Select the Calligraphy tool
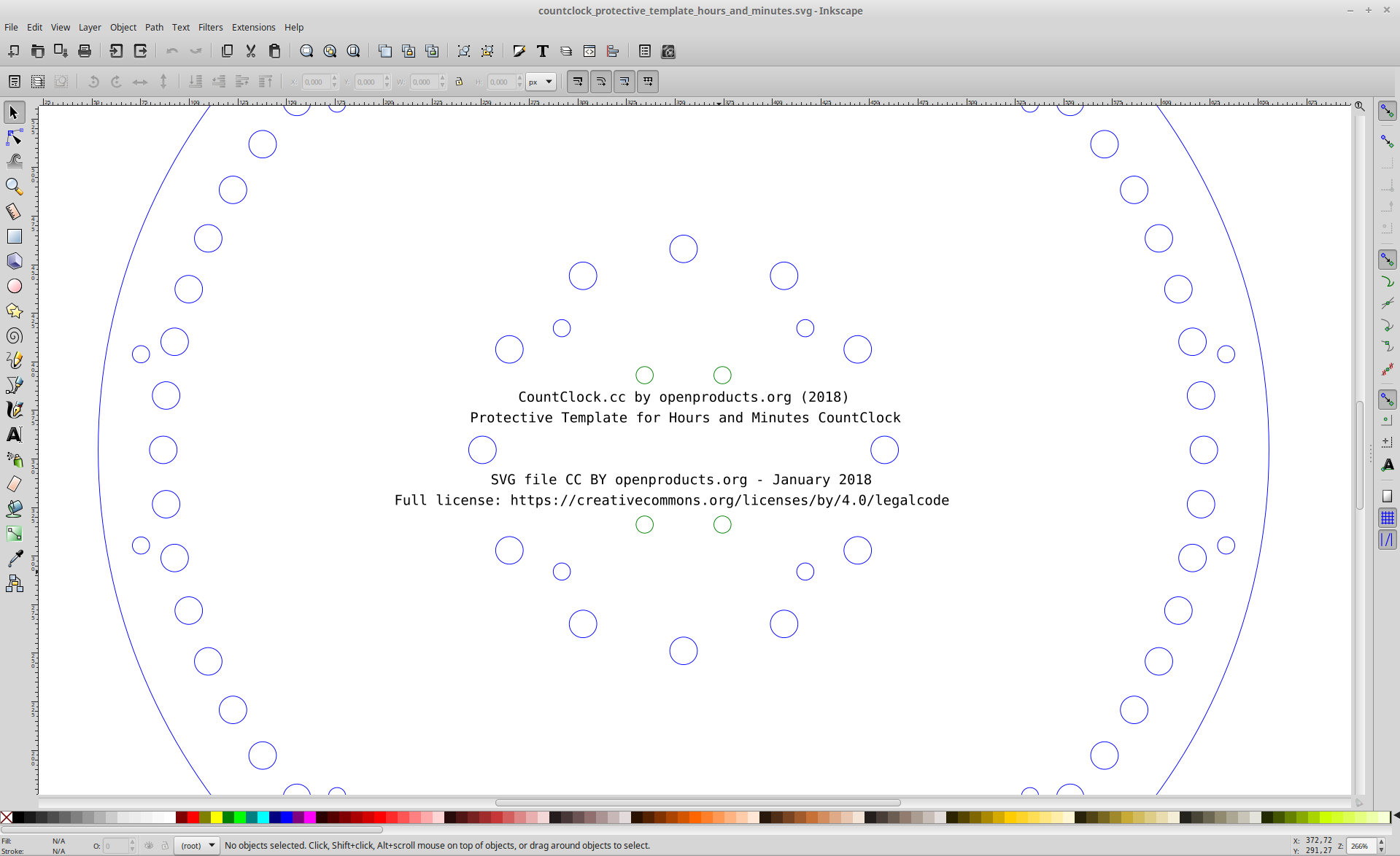Image resolution: width=1400 pixels, height=856 pixels. 14,410
